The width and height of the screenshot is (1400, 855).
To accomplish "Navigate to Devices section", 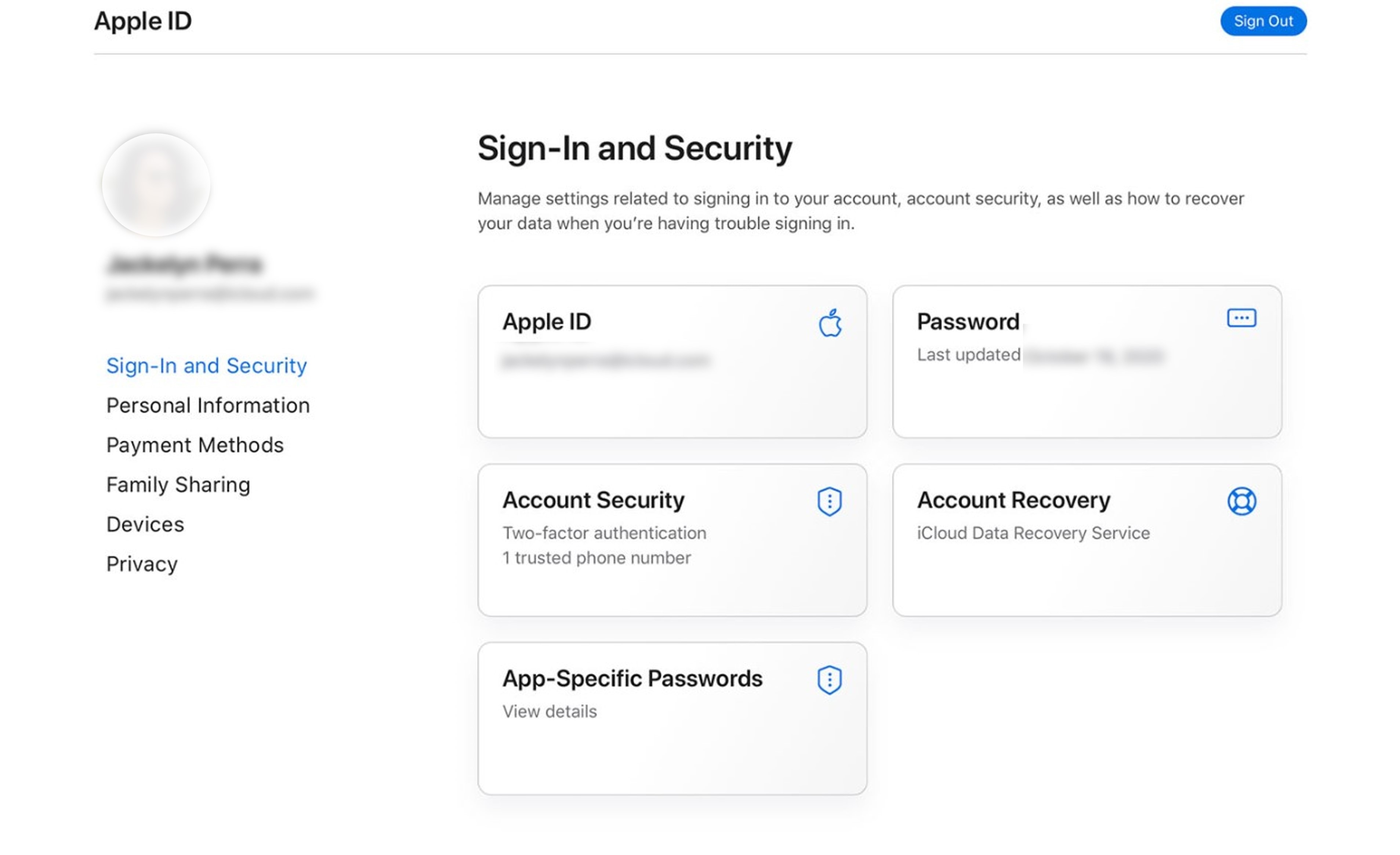I will point(145,524).
